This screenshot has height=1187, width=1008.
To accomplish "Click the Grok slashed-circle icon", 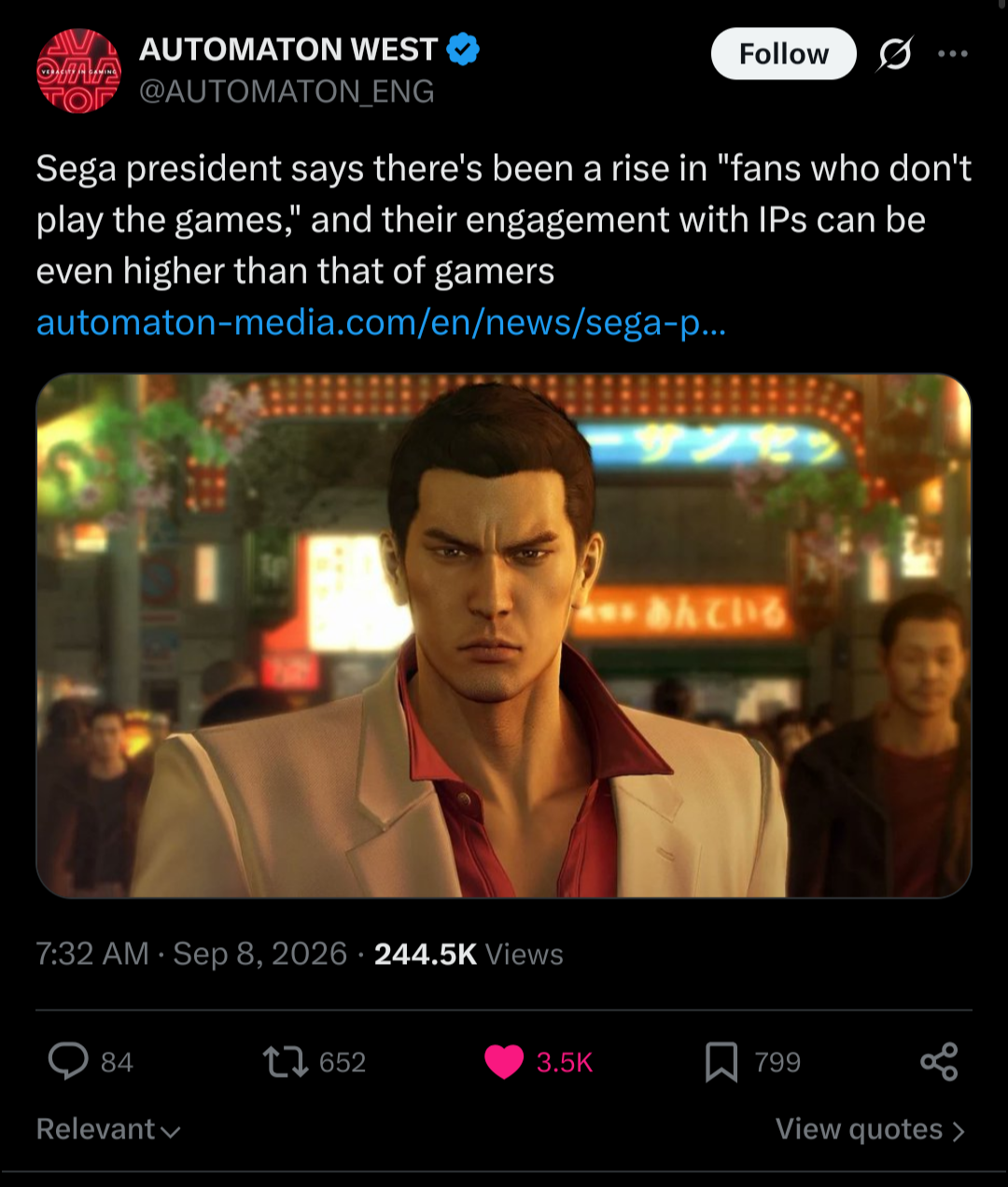I will [x=894, y=54].
